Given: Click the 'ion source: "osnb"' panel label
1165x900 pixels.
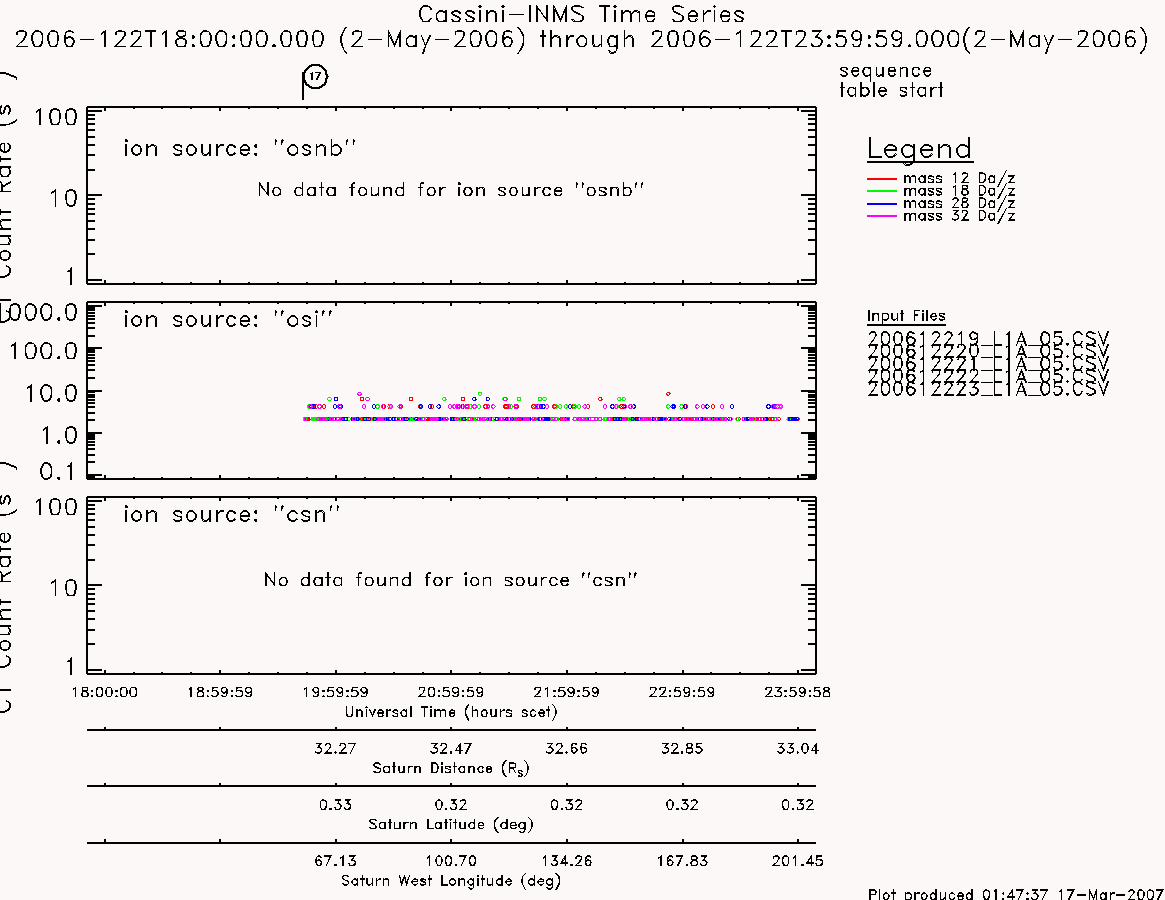Looking at the screenshot, I should coord(240,148).
